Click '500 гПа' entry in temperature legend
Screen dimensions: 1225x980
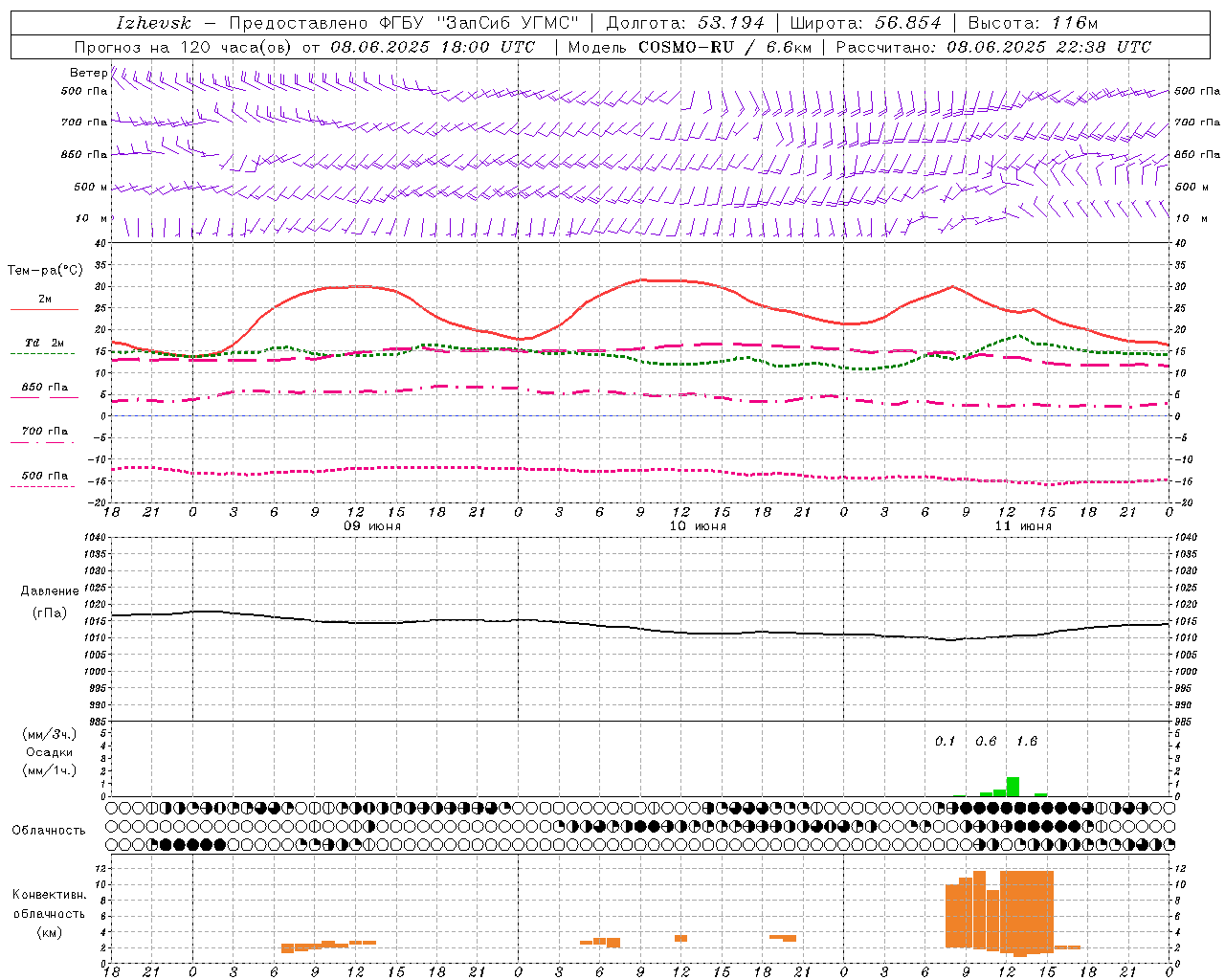45,476
